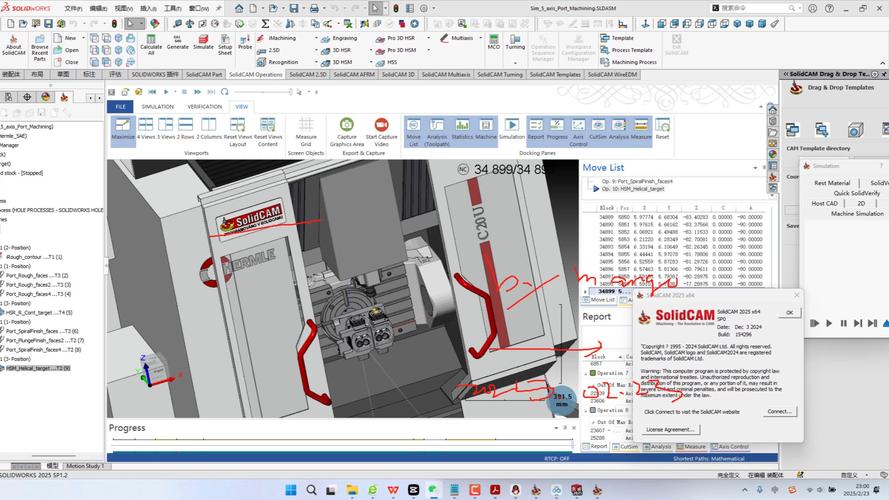889x500 pixels.
Task: Select the VERIFICATION ribbon tab
Action: [205, 107]
